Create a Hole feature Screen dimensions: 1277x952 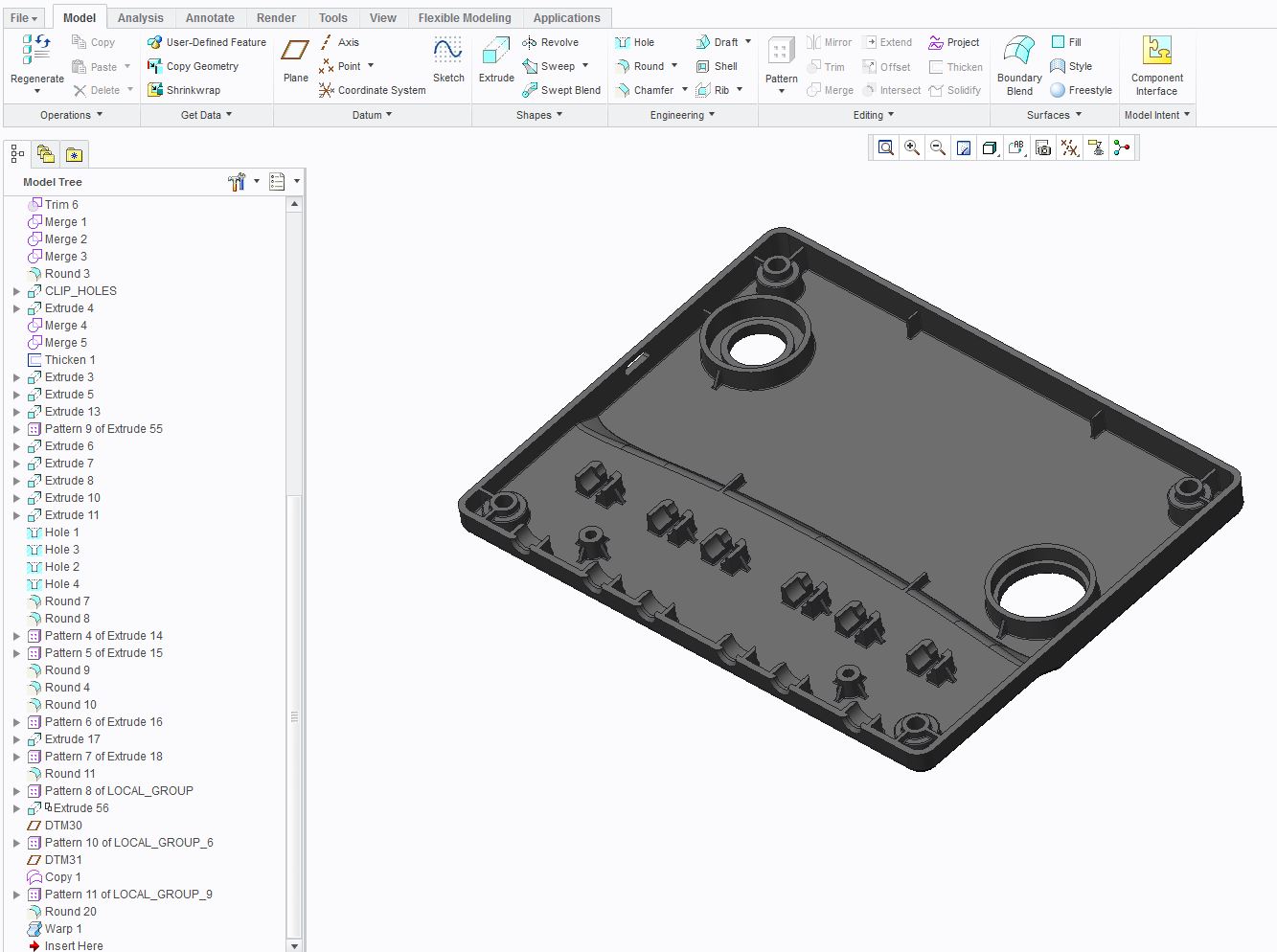(635, 42)
